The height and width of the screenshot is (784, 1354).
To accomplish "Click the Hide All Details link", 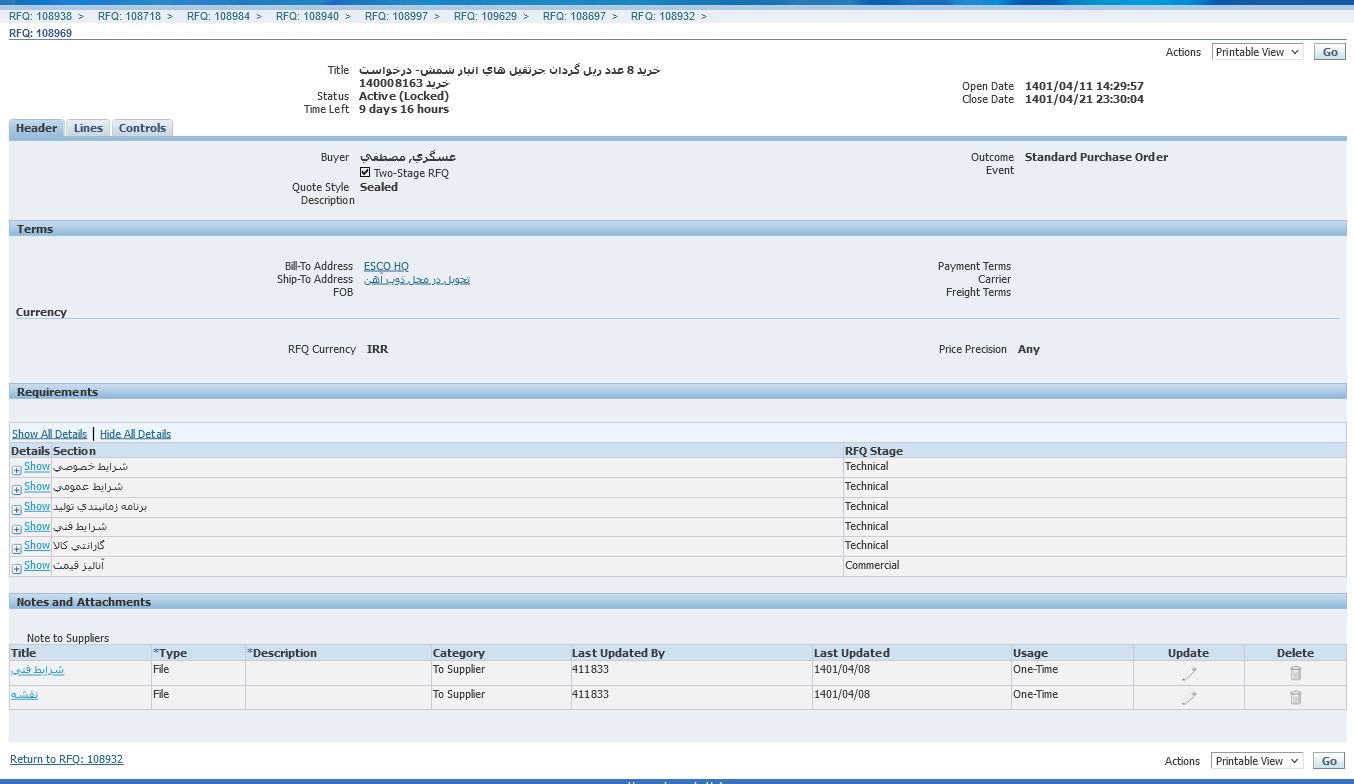I will [135, 434].
